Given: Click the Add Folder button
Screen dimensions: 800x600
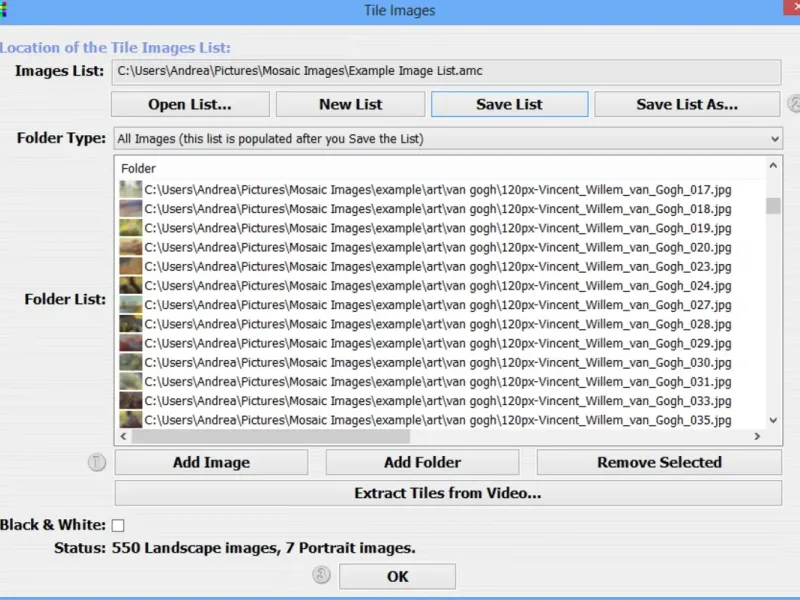Looking at the screenshot, I should 422,462.
